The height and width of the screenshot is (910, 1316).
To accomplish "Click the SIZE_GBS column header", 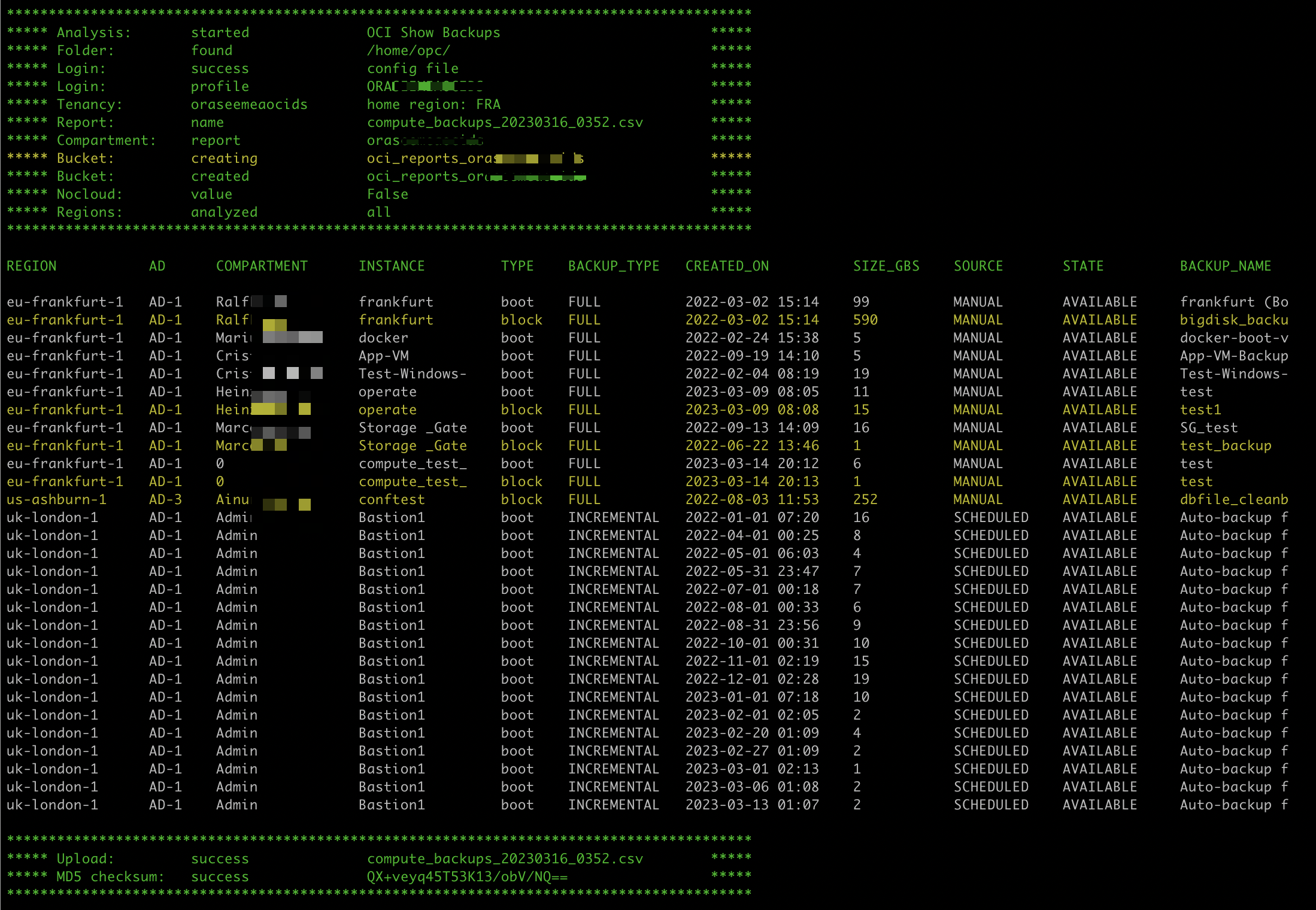I will pos(887,266).
